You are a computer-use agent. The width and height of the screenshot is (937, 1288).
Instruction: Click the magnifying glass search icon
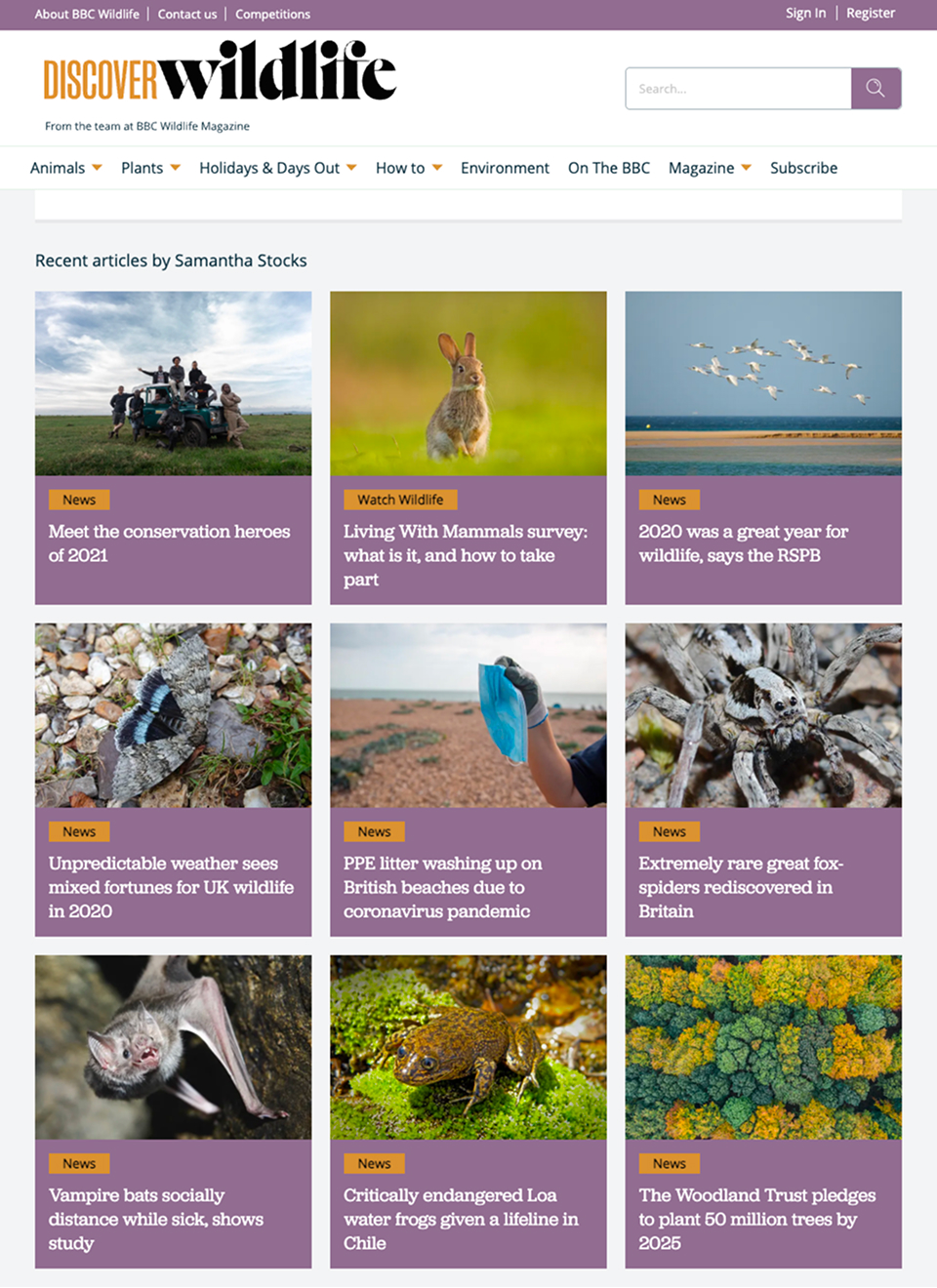[x=876, y=89]
